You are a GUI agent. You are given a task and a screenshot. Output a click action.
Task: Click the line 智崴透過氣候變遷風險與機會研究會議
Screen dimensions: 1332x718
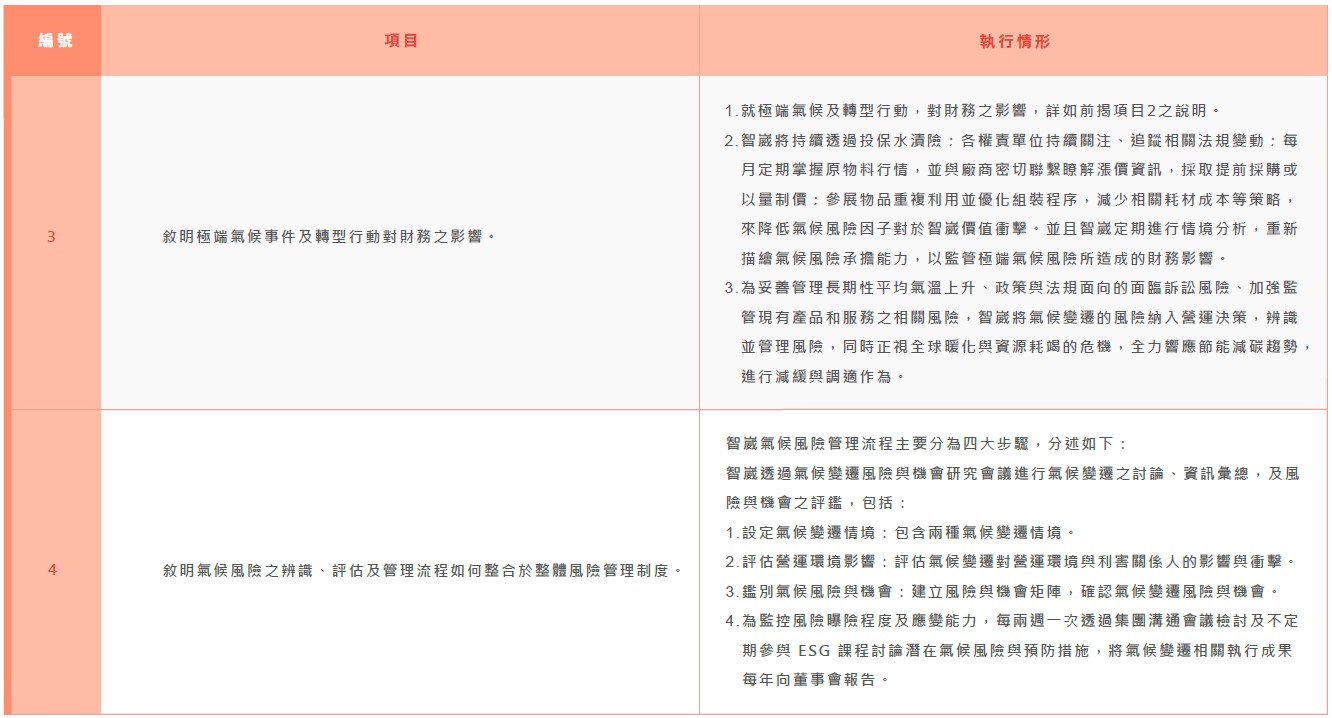pyautogui.click(x=1010, y=473)
